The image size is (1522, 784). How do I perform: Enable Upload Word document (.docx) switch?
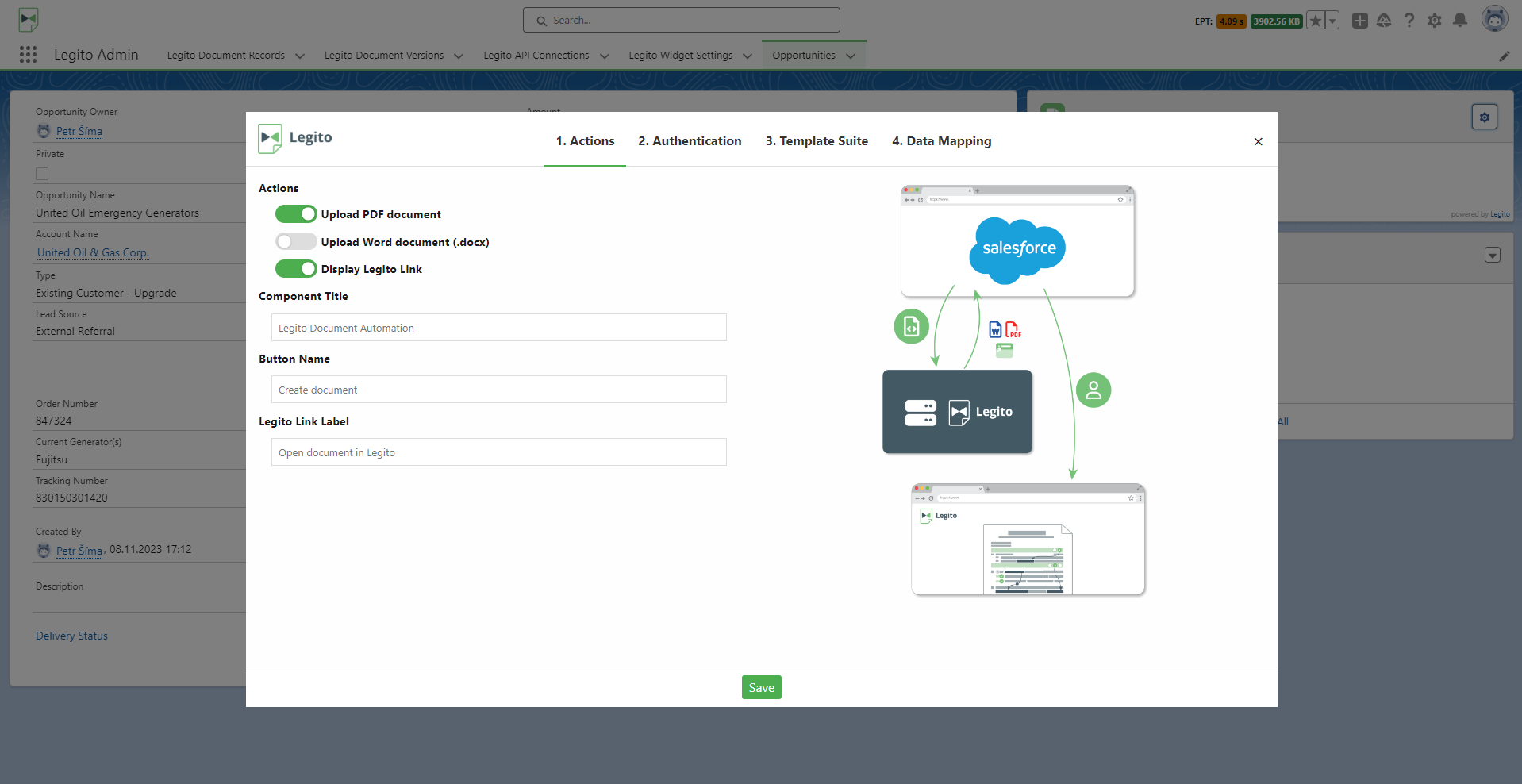coord(296,241)
